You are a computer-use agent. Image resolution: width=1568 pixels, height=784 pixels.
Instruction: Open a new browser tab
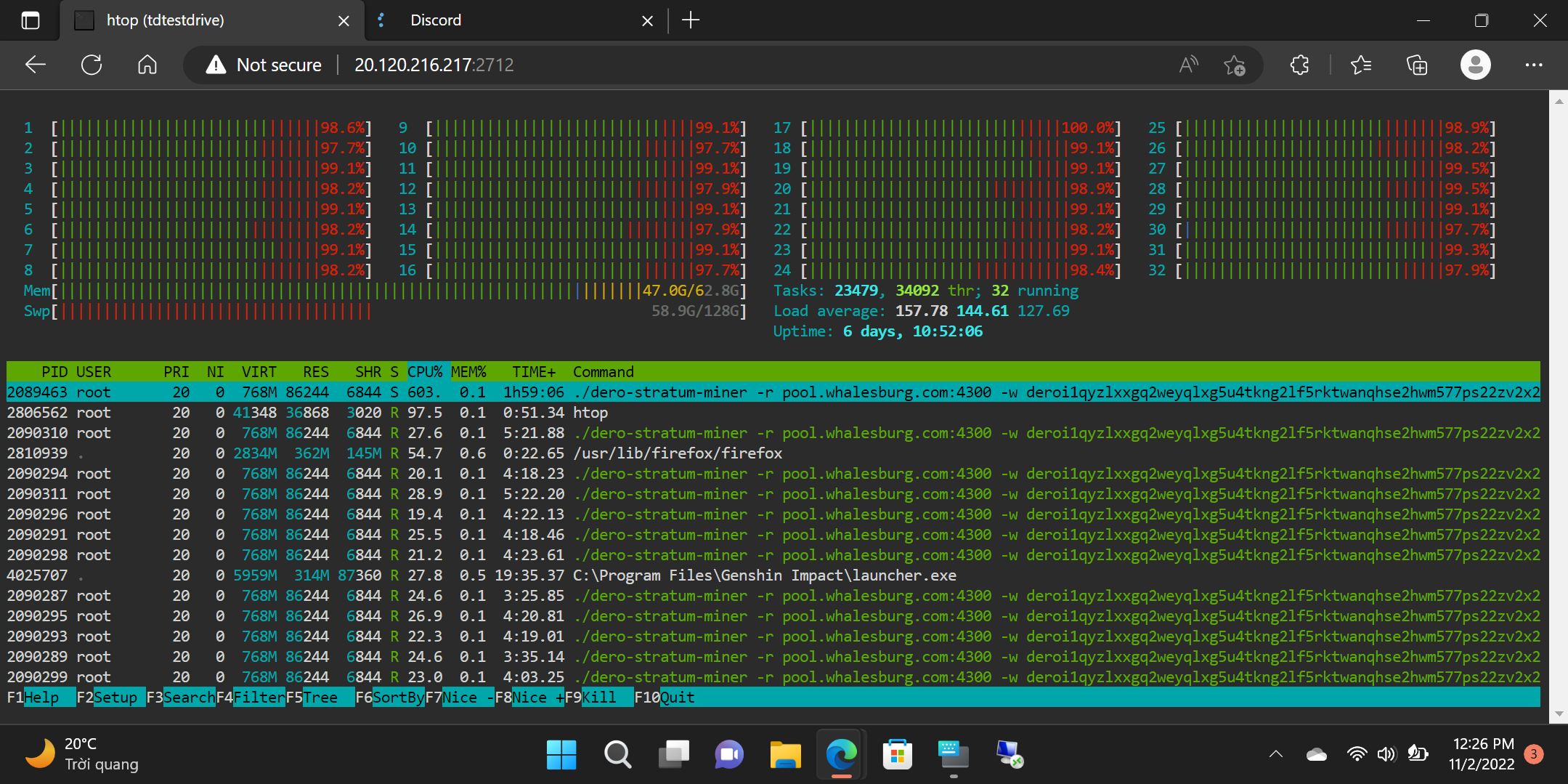(x=690, y=20)
